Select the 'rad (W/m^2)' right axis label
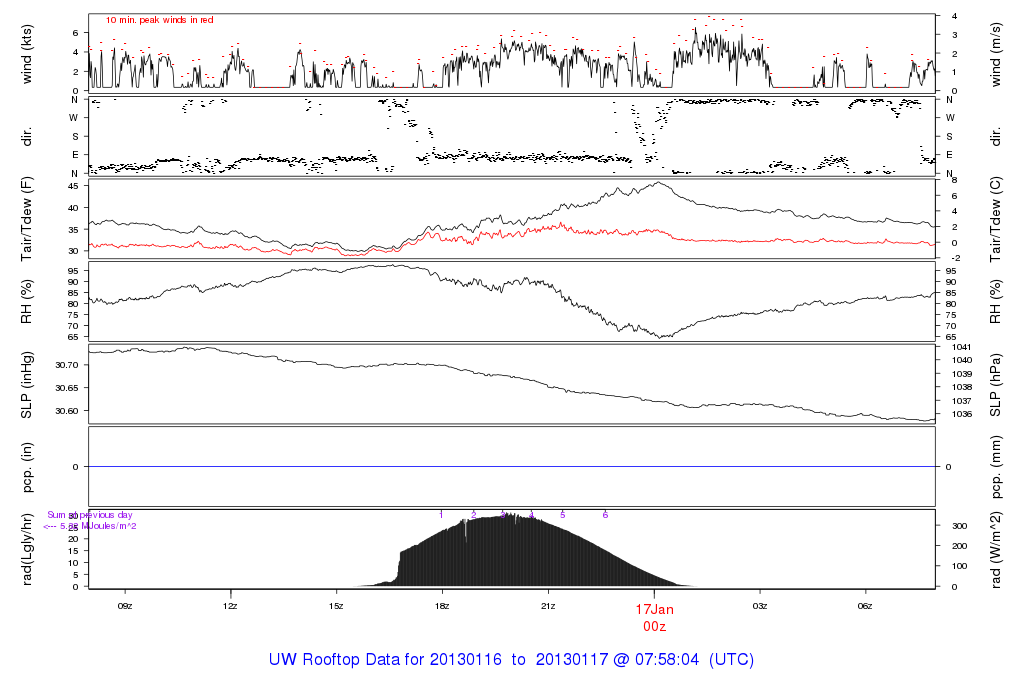The image size is (1024, 700). (x=998, y=549)
